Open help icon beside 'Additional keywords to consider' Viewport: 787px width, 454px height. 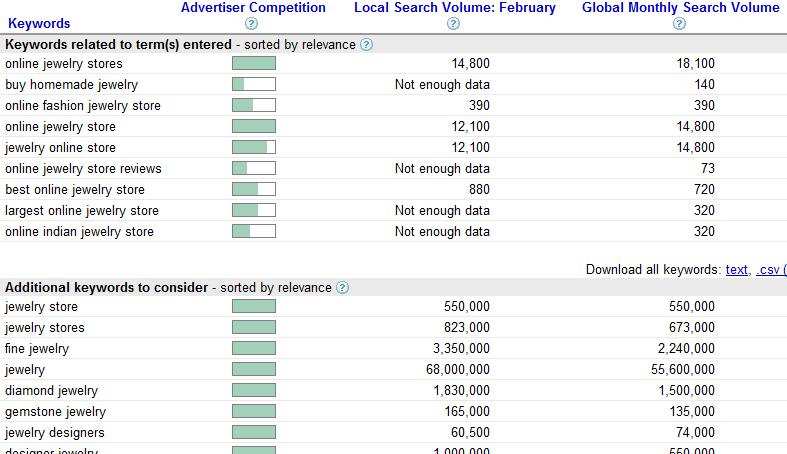pos(343,288)
